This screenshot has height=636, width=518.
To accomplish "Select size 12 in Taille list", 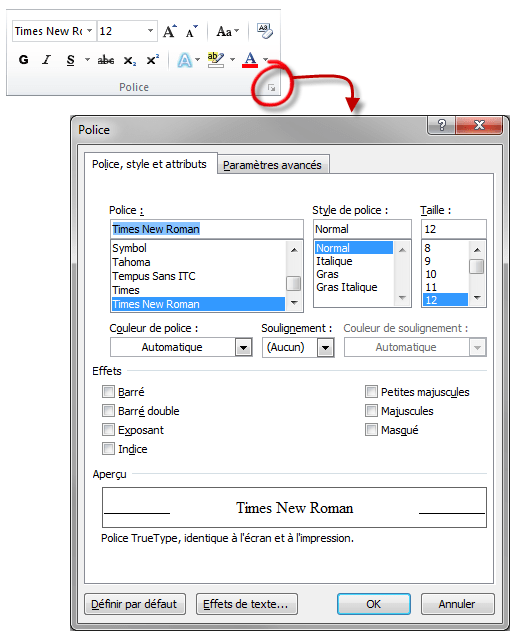I will (x=445, y=300).
